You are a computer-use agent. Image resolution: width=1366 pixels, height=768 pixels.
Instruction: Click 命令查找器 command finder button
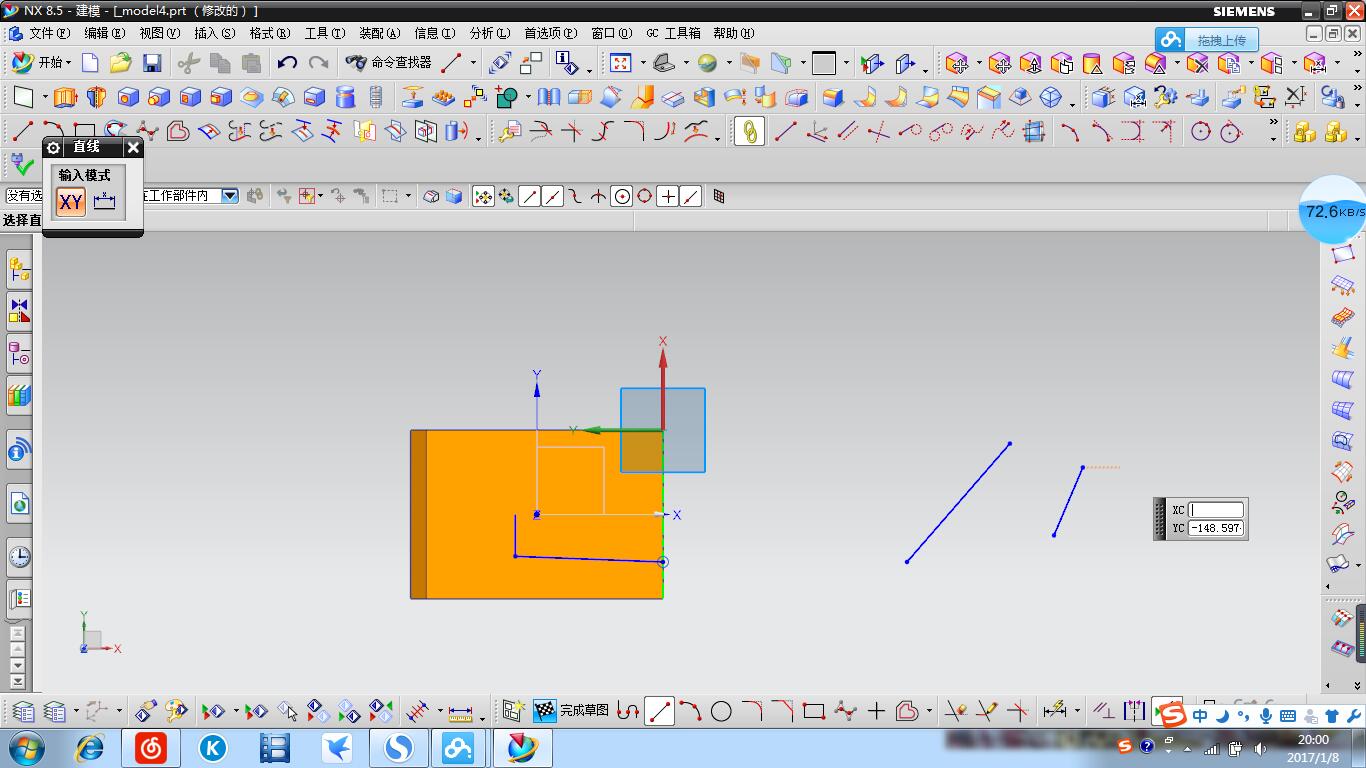coord(388,63)
